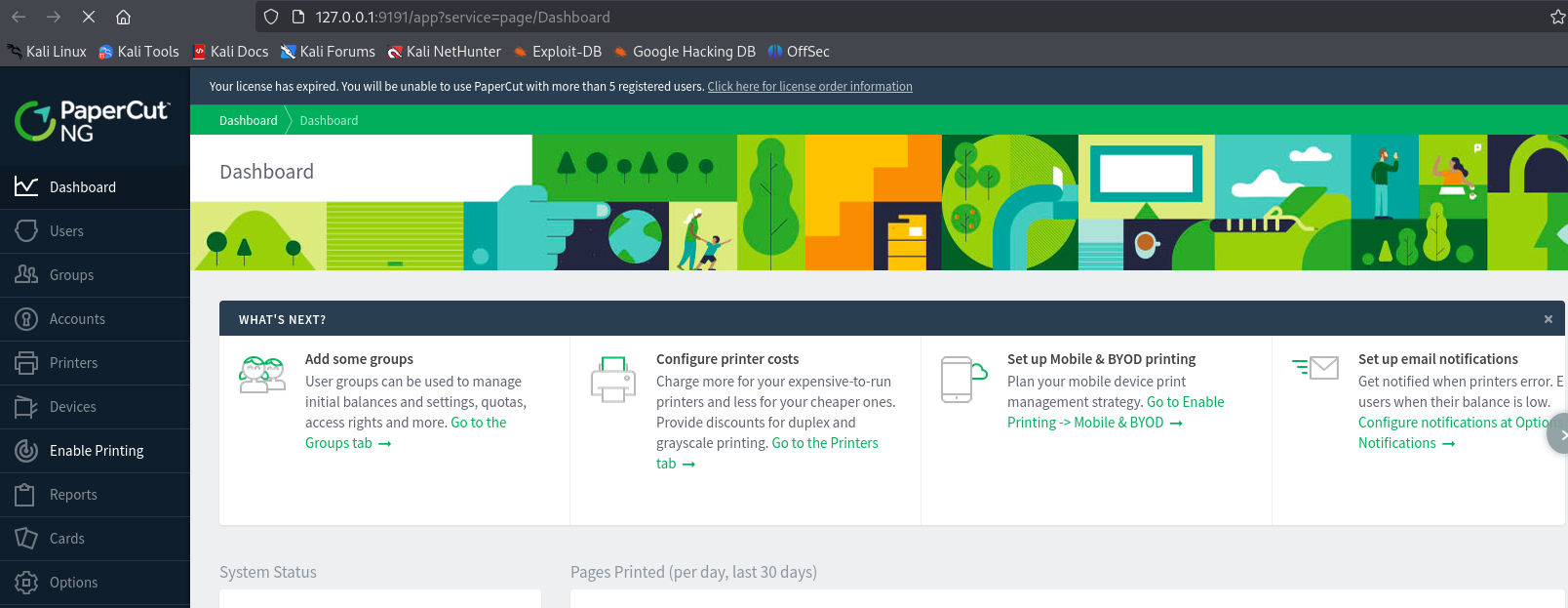Open the Cards section
Viewport: 1568px width, 608px height.
click(x=95, y=538)
